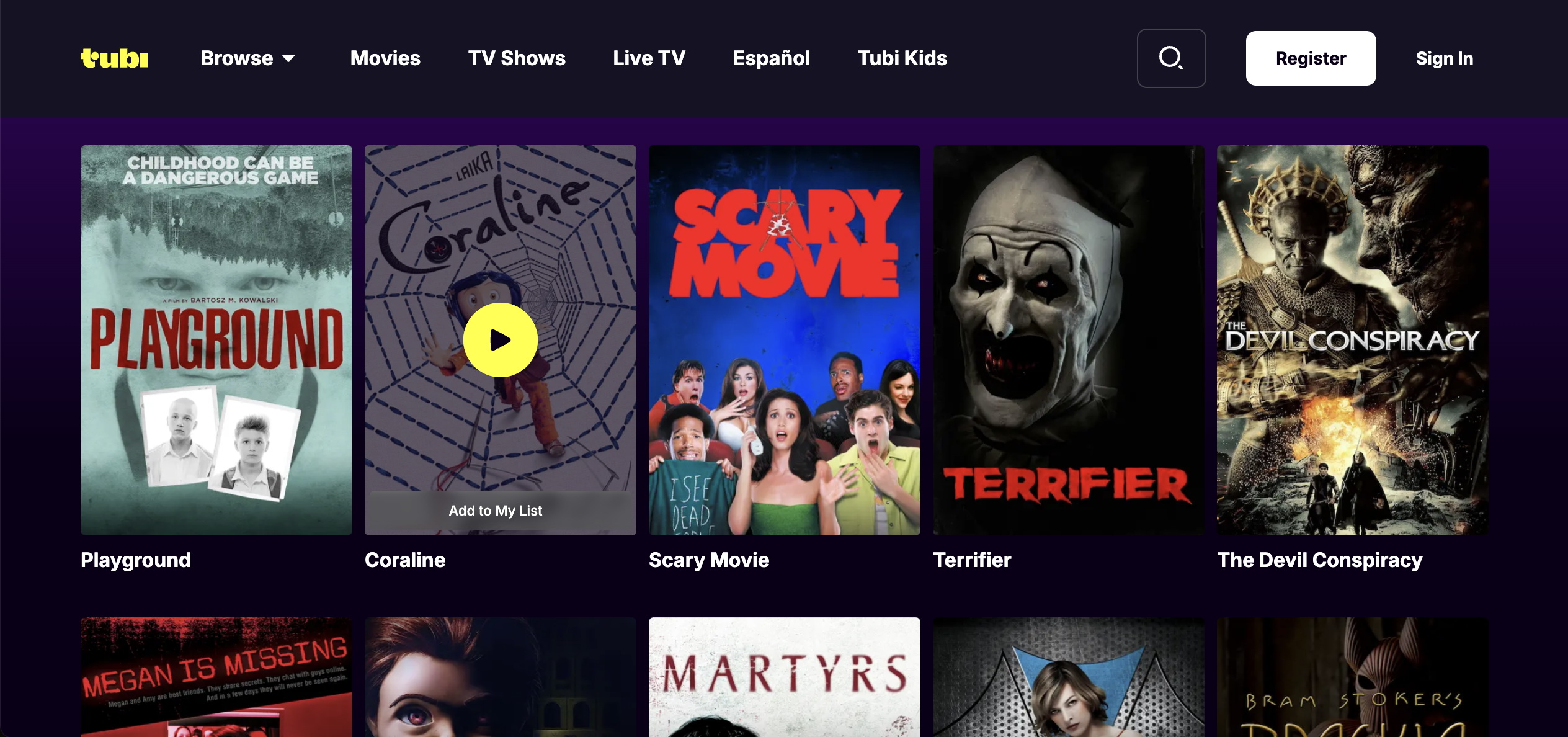Expand the Browse dropdown arrow
Image resolution: width=1568 pixels, height=737 pixels.
288,58
